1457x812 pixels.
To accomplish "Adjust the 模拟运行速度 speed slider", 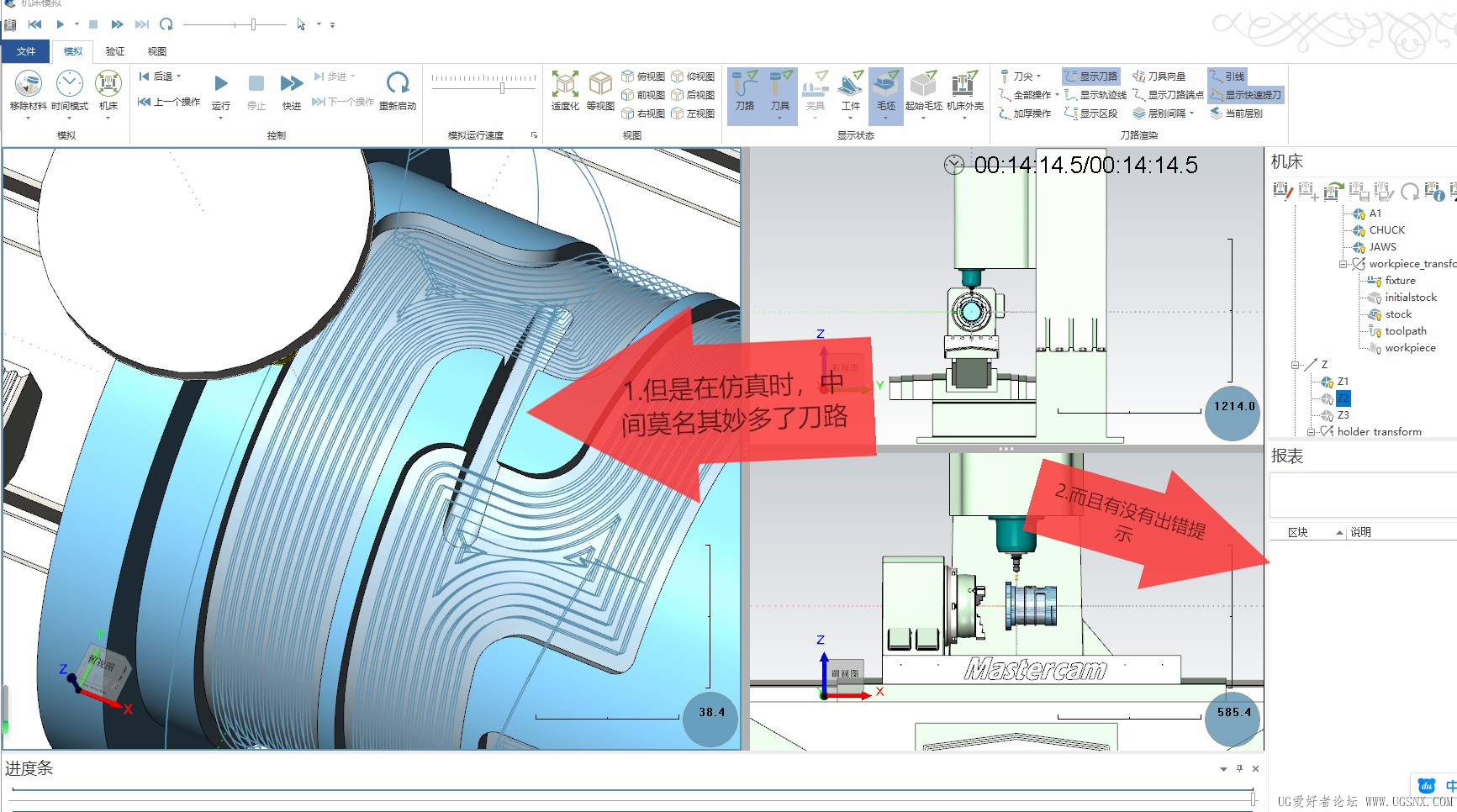I will coord(502,87).
